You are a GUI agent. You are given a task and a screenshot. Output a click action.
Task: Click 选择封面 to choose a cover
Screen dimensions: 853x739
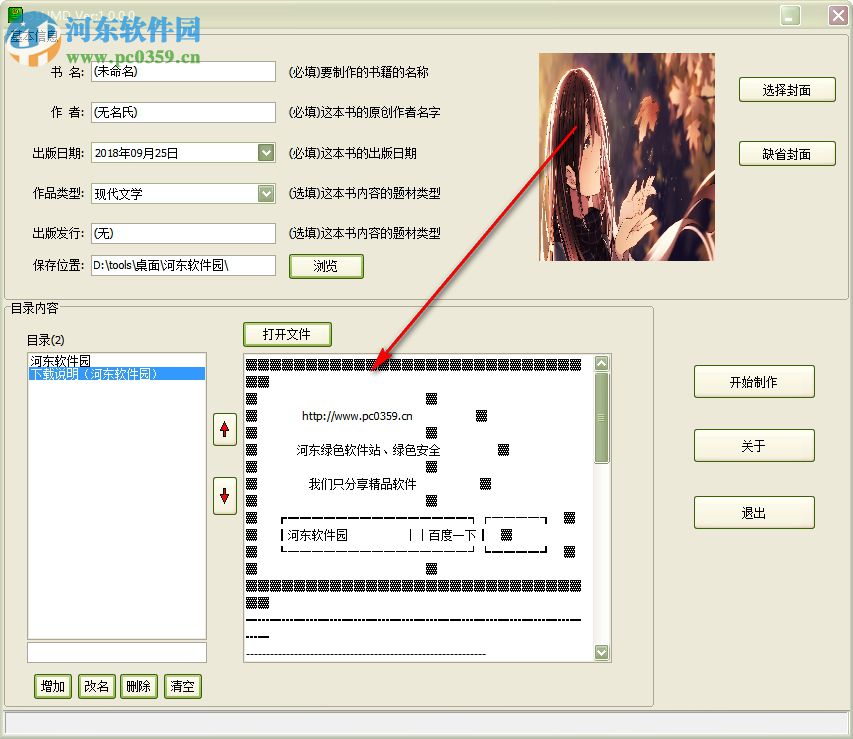pos(787,89)
